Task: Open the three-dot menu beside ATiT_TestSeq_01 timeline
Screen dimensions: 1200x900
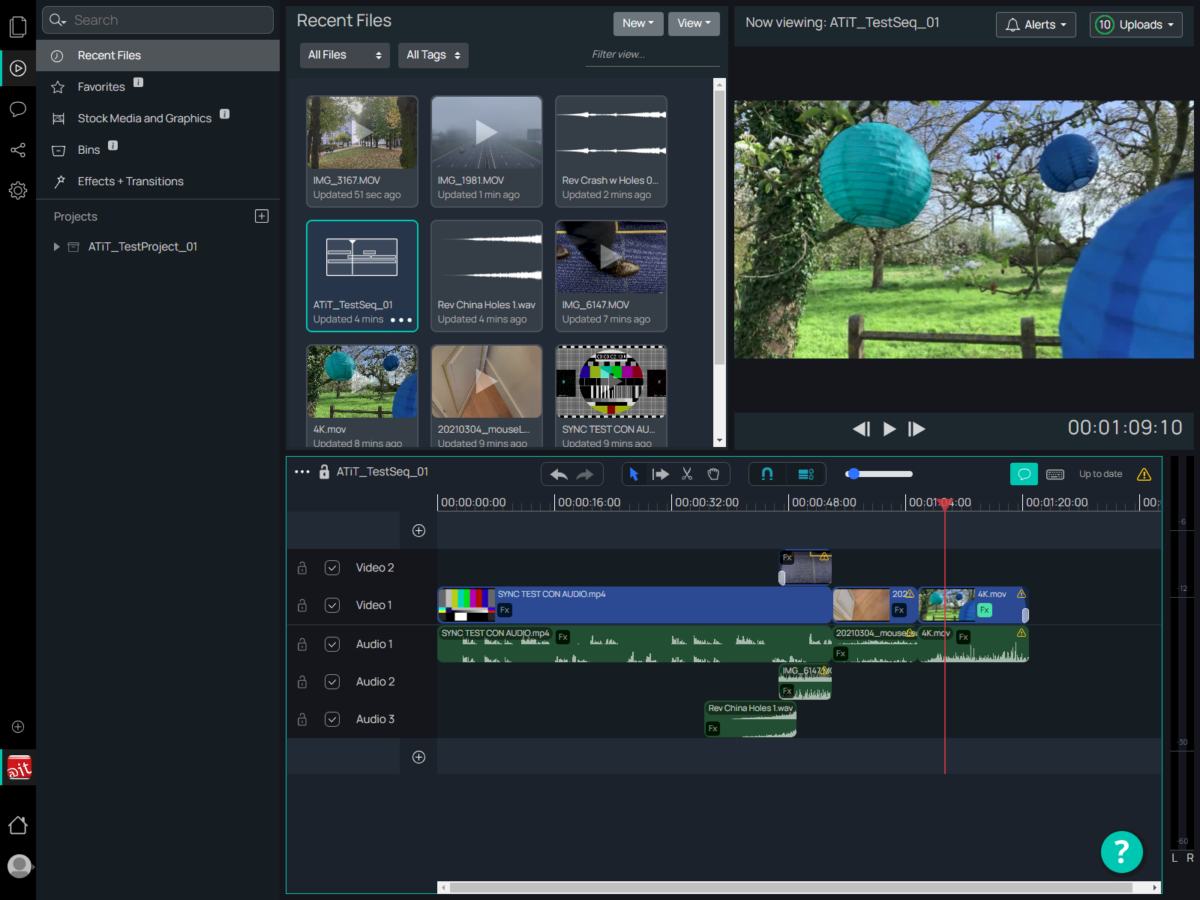Action: (x=302, y=472)
